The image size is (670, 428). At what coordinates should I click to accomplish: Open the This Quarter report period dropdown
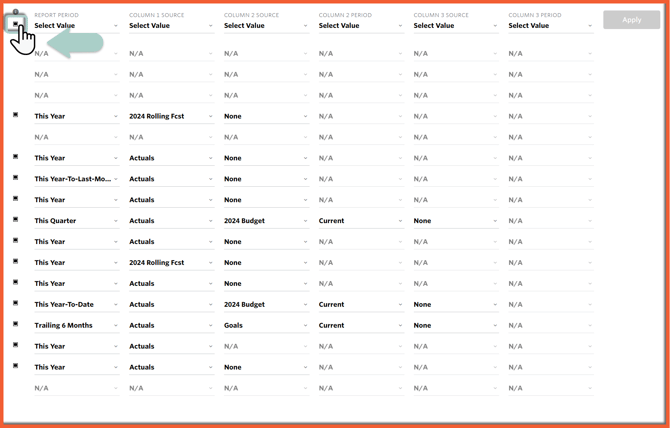pos(76,221)
